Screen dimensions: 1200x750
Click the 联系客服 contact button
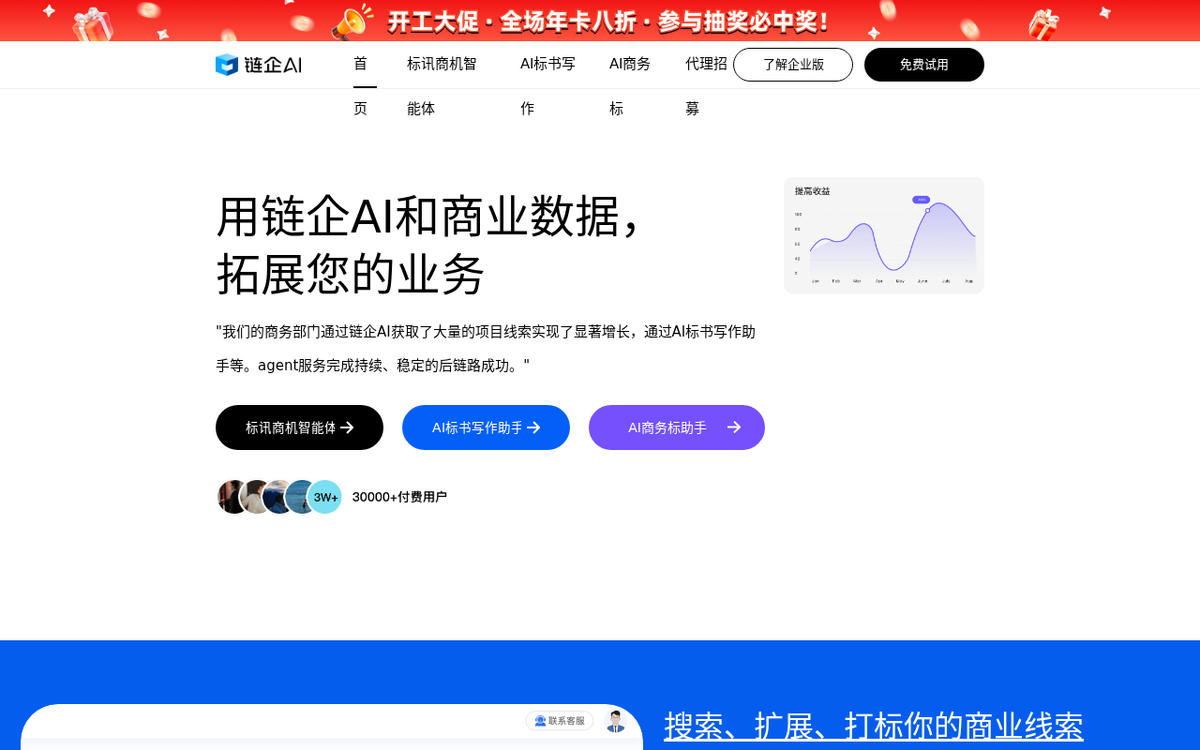(x=558, y=720)
